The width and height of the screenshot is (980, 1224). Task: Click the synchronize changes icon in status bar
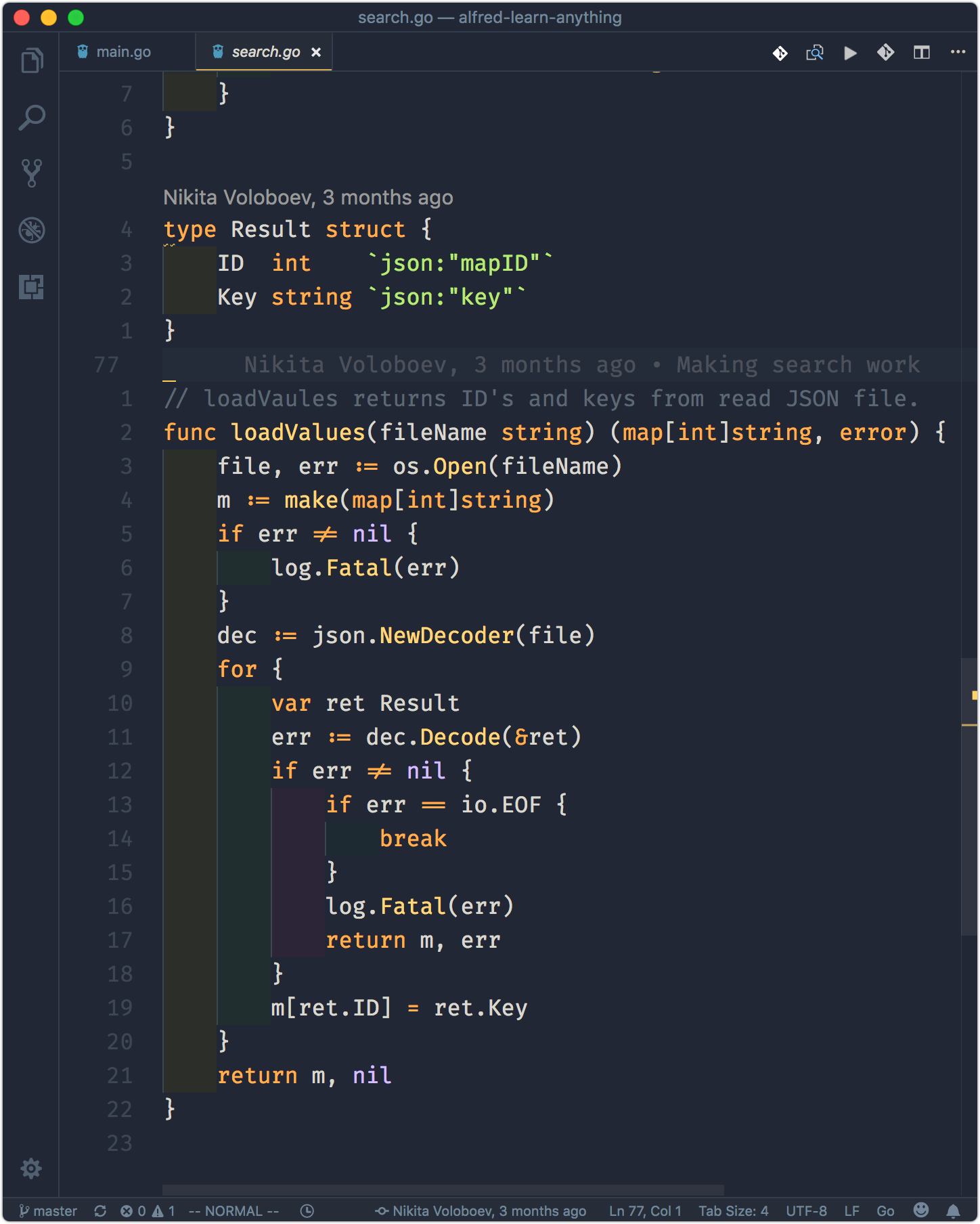[x=100, y=1210]
